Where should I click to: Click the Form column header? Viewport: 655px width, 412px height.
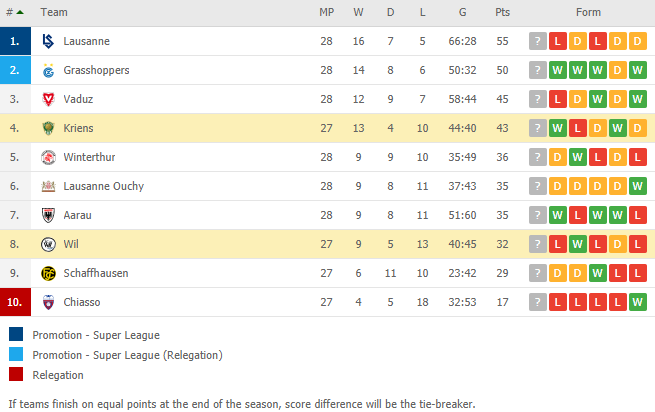(x=588, y=13)
